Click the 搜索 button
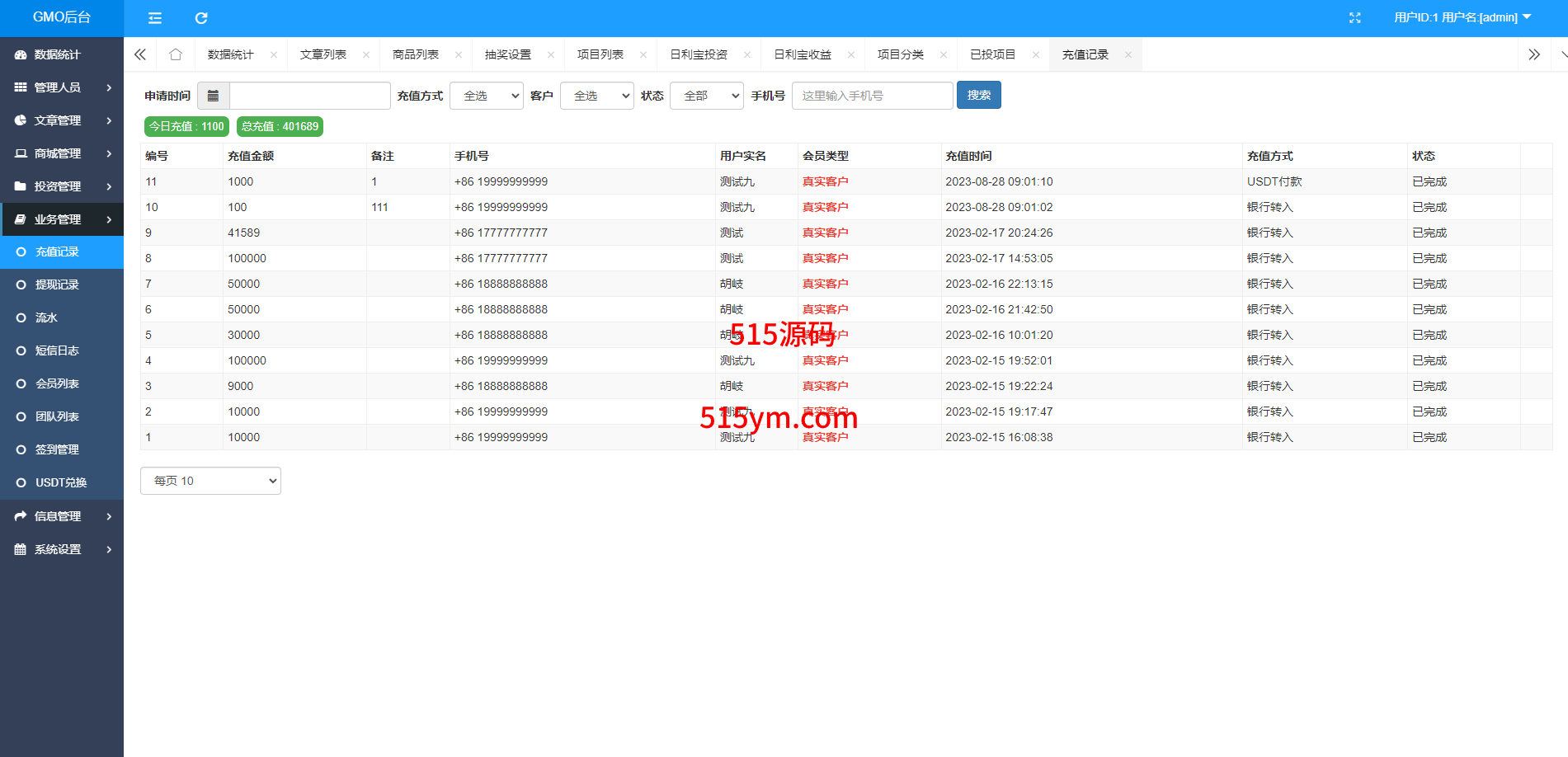Screen dimensions: 1568x757 (978, 96)
